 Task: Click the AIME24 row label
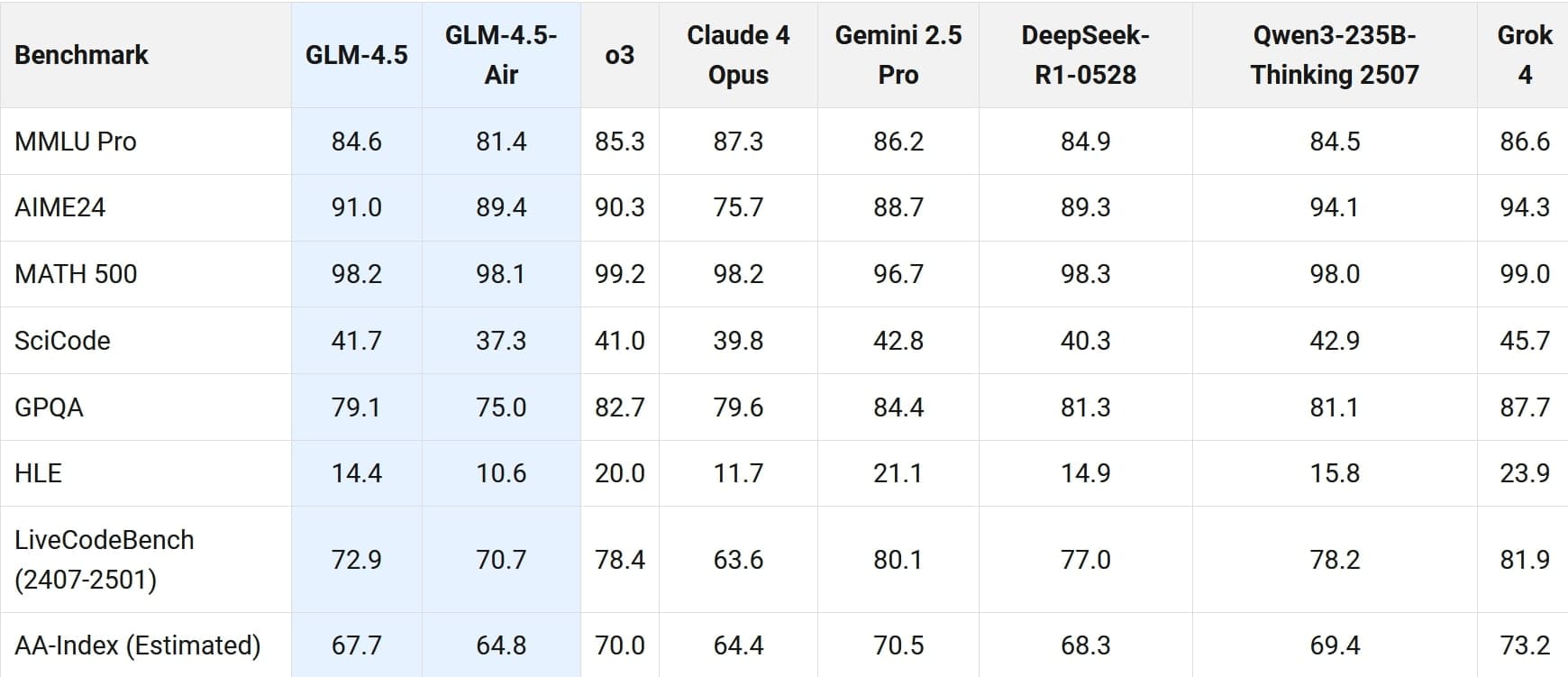click(60, 207)
